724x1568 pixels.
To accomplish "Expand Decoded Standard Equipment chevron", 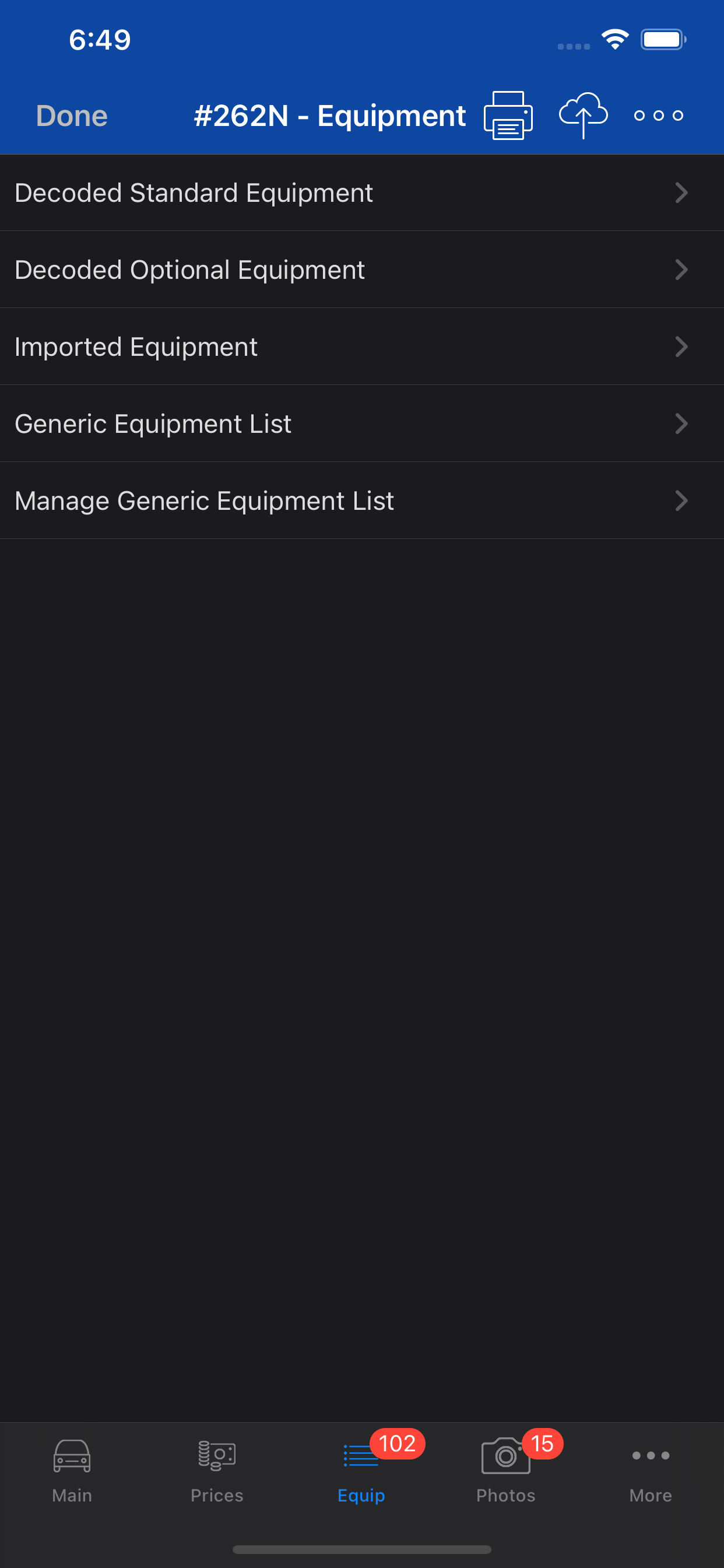I will [x=681, y=193].
